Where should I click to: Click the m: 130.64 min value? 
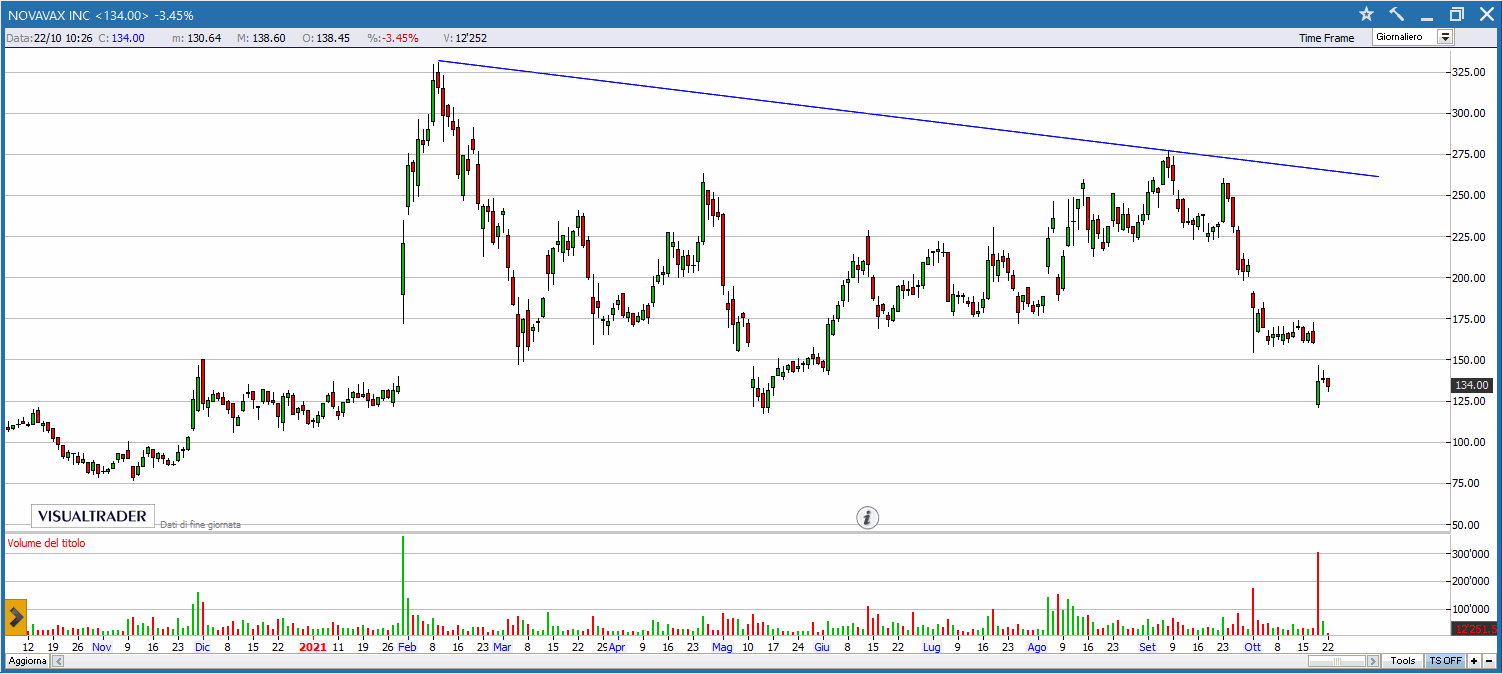click(196, 38)
